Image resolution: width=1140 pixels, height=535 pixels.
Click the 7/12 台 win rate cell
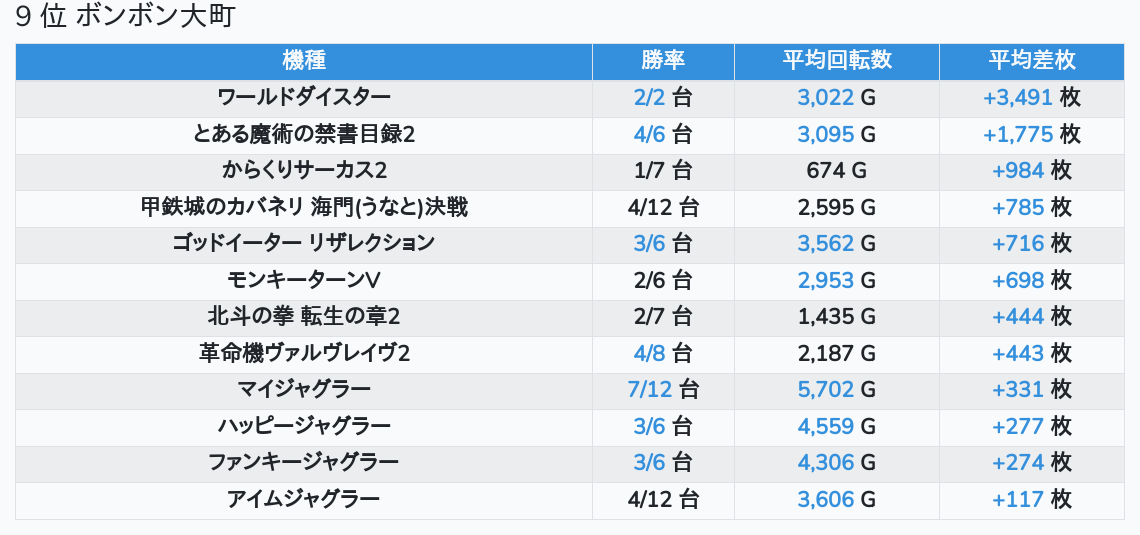click(x=663, y=390)
